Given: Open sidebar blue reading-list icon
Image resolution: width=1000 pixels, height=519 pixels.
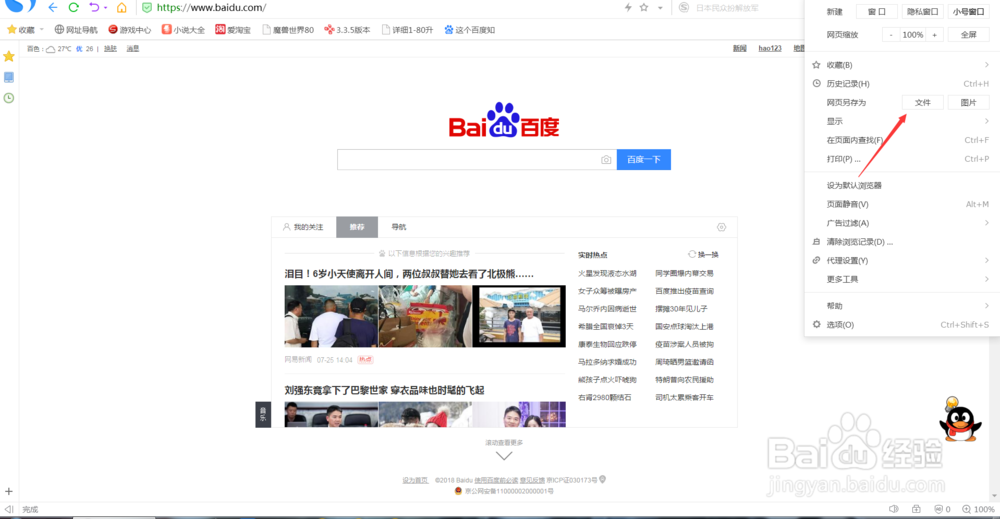Looking at the screenshot, I should tap(9, 77).
